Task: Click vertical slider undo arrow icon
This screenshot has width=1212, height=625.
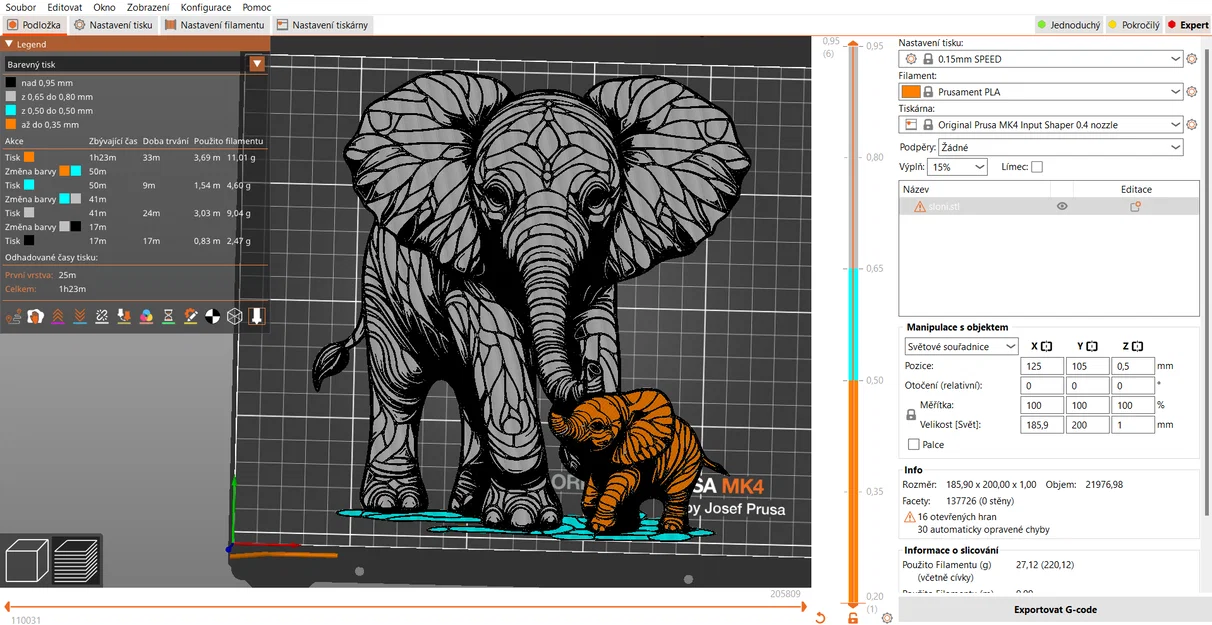Action: click(820, 617)
